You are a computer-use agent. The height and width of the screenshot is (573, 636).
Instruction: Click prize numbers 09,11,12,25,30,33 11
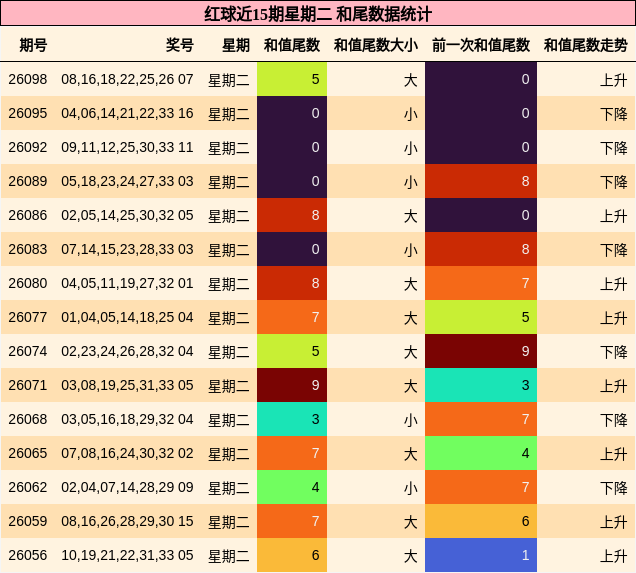pyautogui.click(x=127, y=147)
